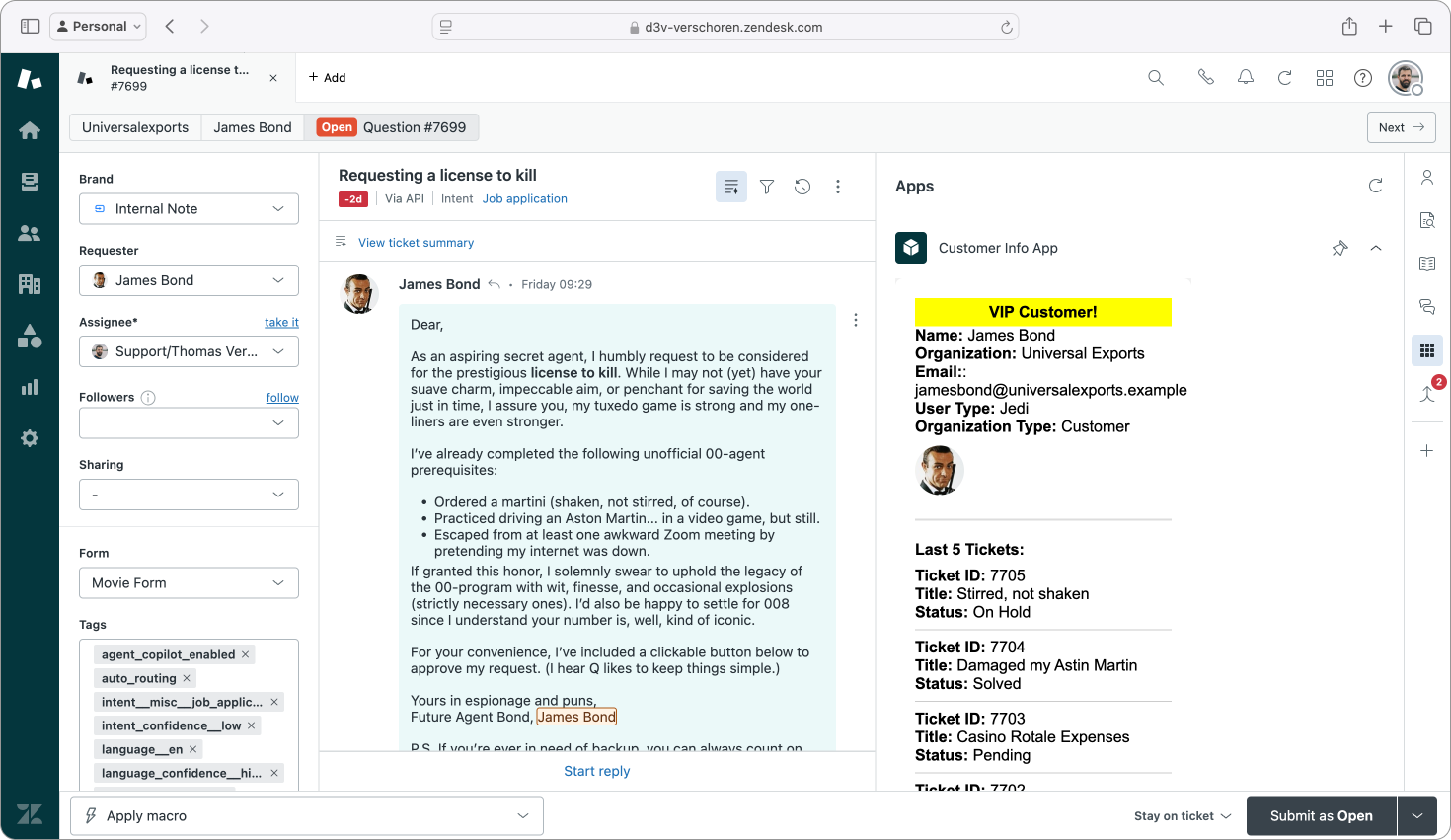Click James Bond photo in Customer Info App

(939, 470)
